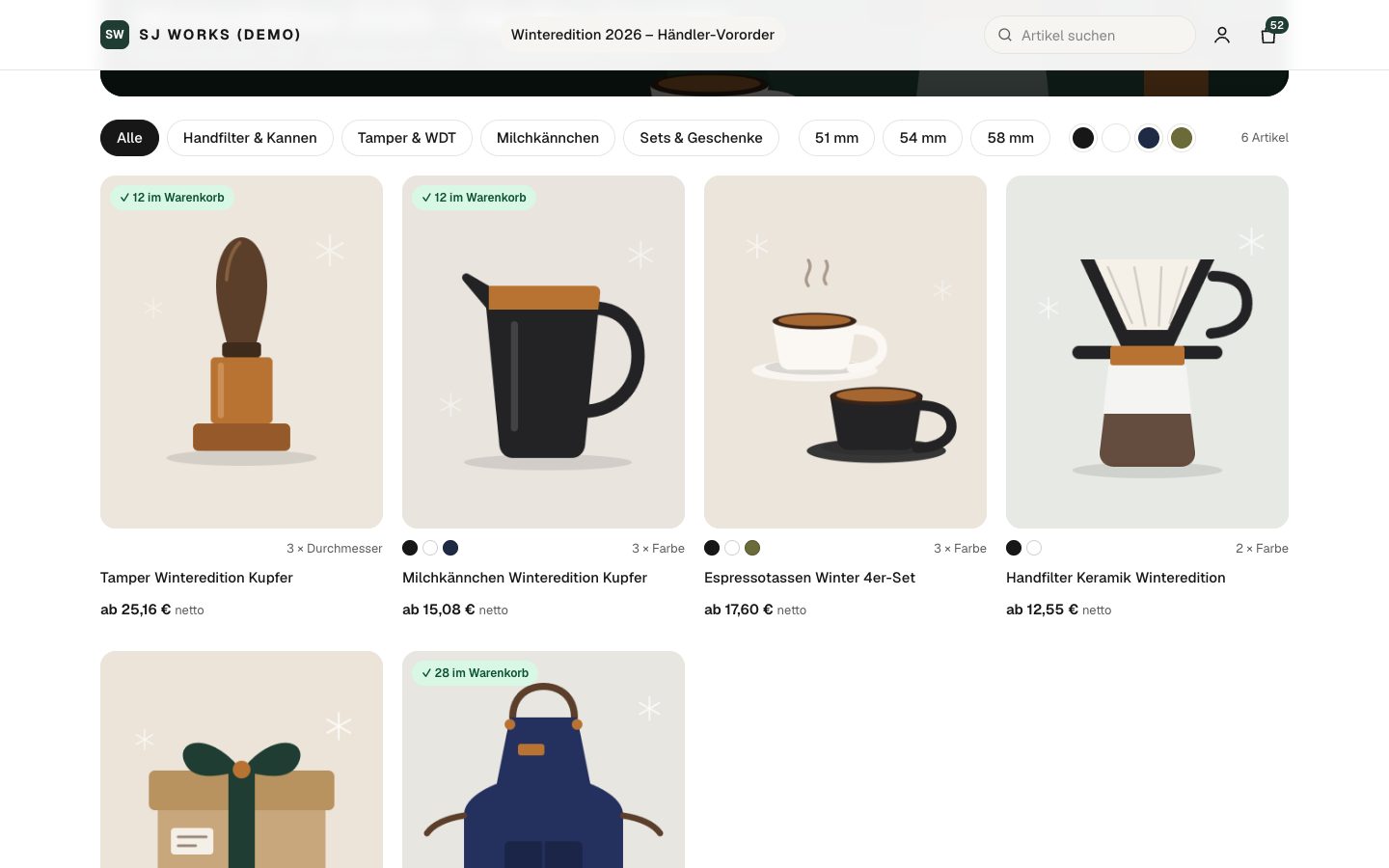Filter by Tamper & WDT
Viewport: 1389px width, 868px height.
click(x=407, y=138)
